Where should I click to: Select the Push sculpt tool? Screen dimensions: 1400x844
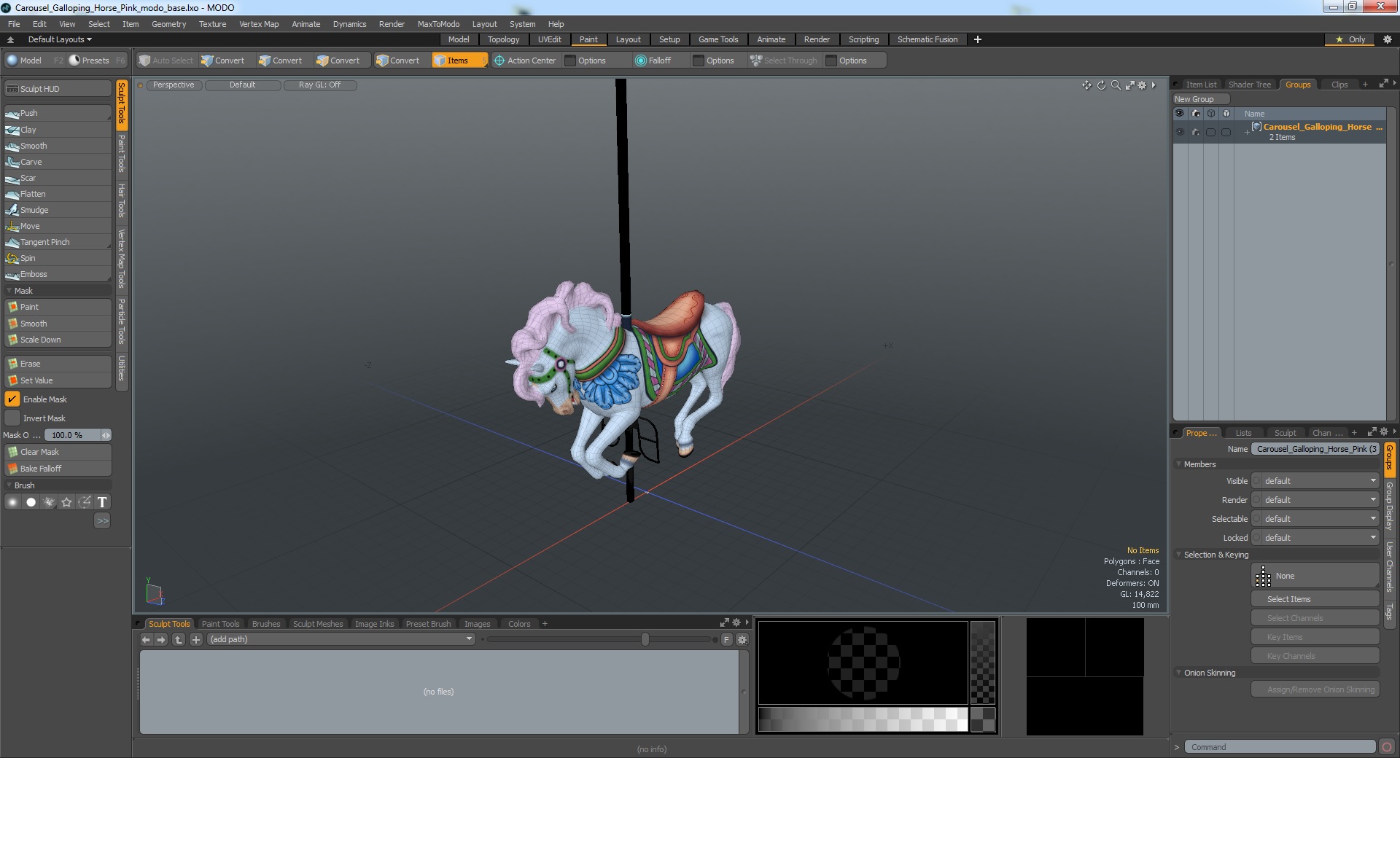(29, 113)
